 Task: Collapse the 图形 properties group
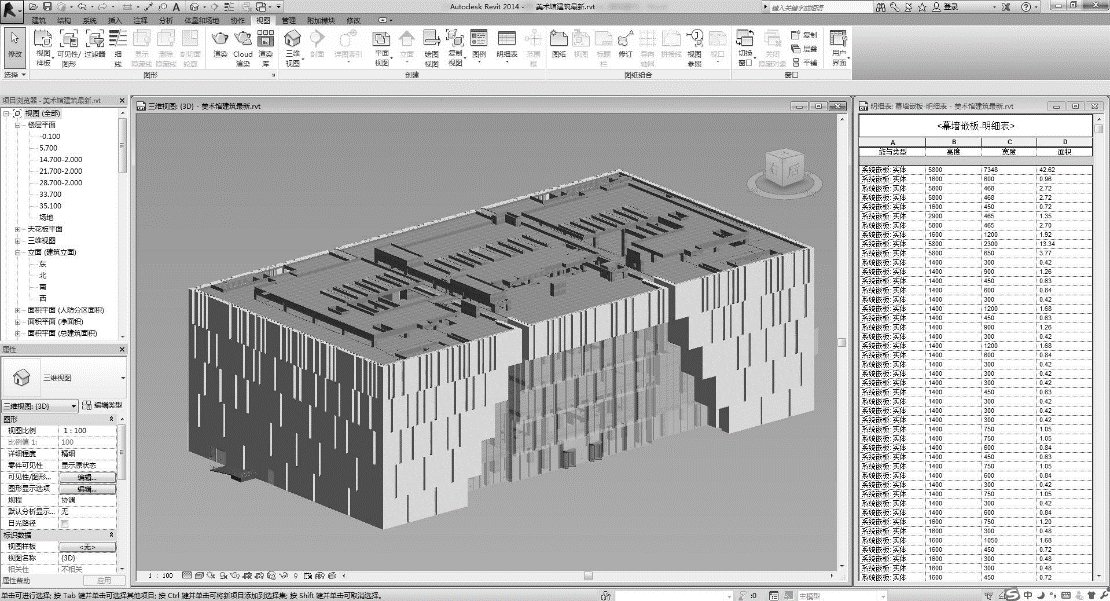112,419
